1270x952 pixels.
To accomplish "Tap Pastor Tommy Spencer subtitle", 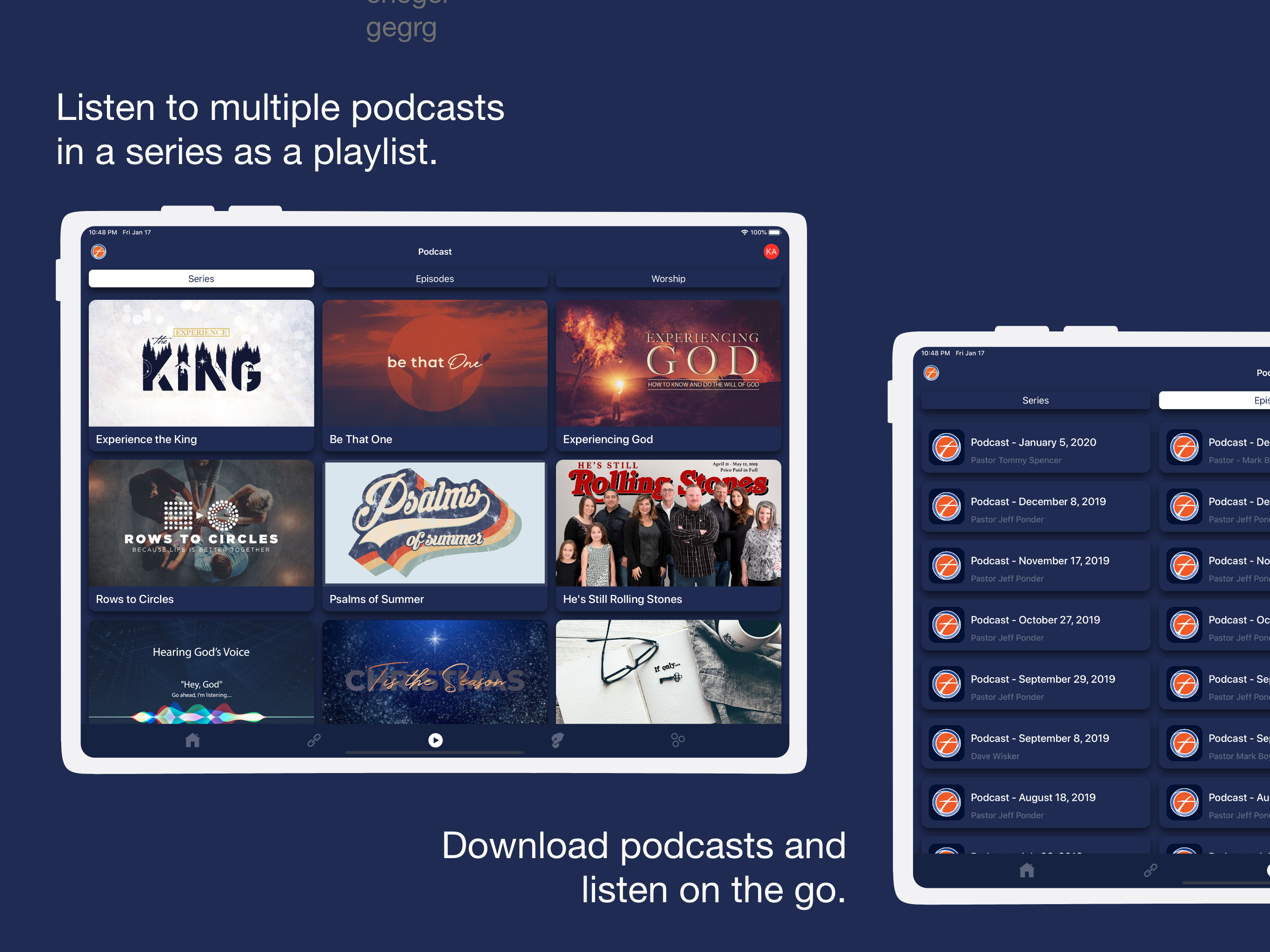I will (x=1016, y=460).
